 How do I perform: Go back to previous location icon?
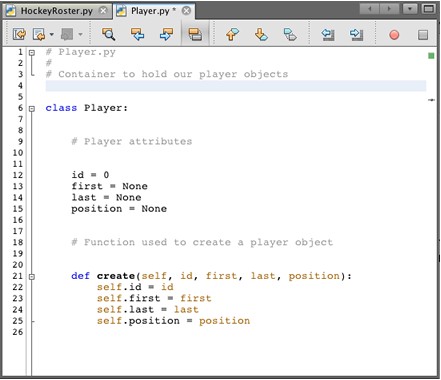point(39,34)
